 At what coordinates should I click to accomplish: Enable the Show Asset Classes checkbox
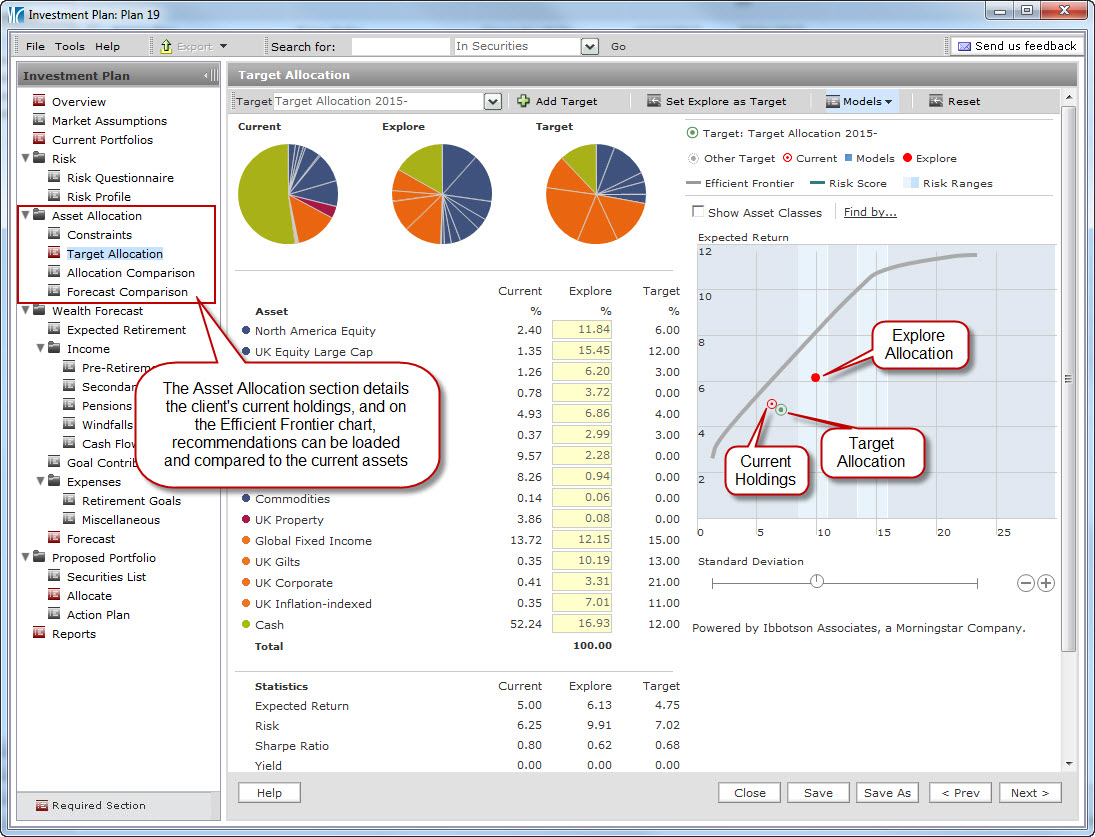click(698, 212)
